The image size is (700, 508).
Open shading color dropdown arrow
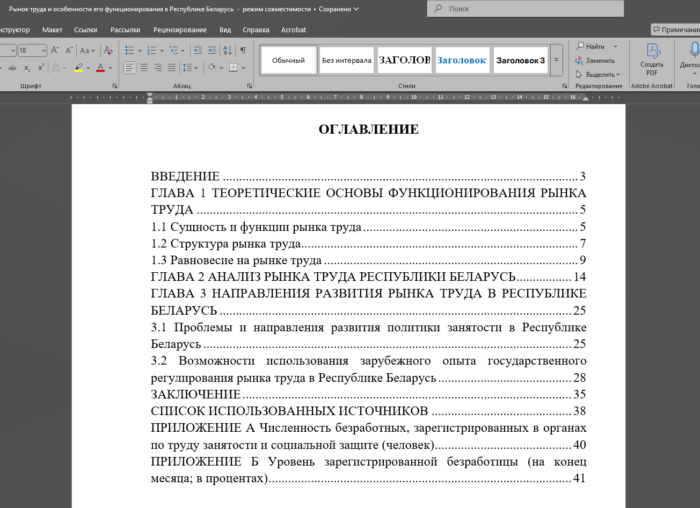[x=221, y=68]
